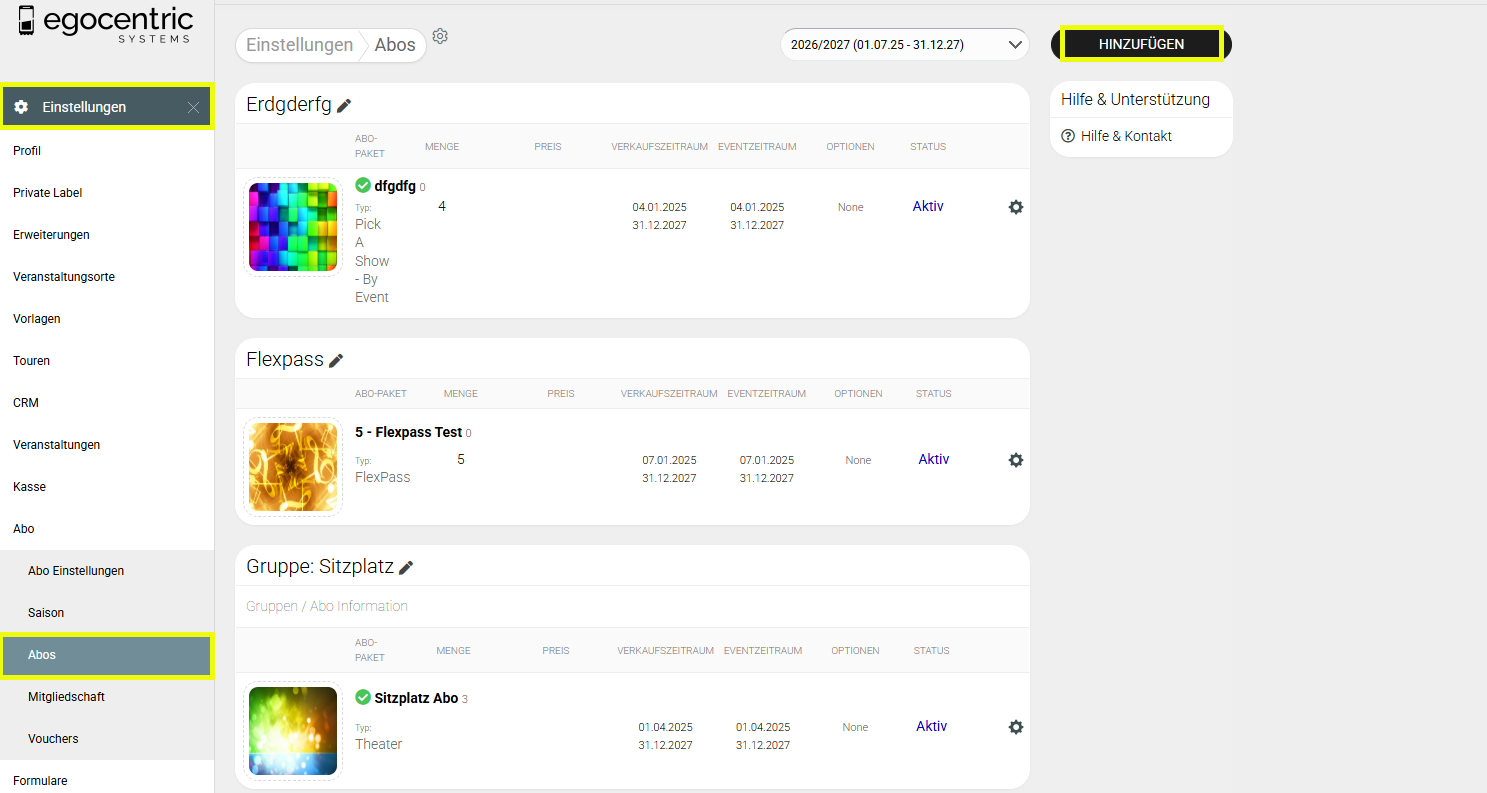Open settings gear for Sitzplatz Abo
The width and height of the screenshot is (1487, 793).
(x=1016, y=727)
